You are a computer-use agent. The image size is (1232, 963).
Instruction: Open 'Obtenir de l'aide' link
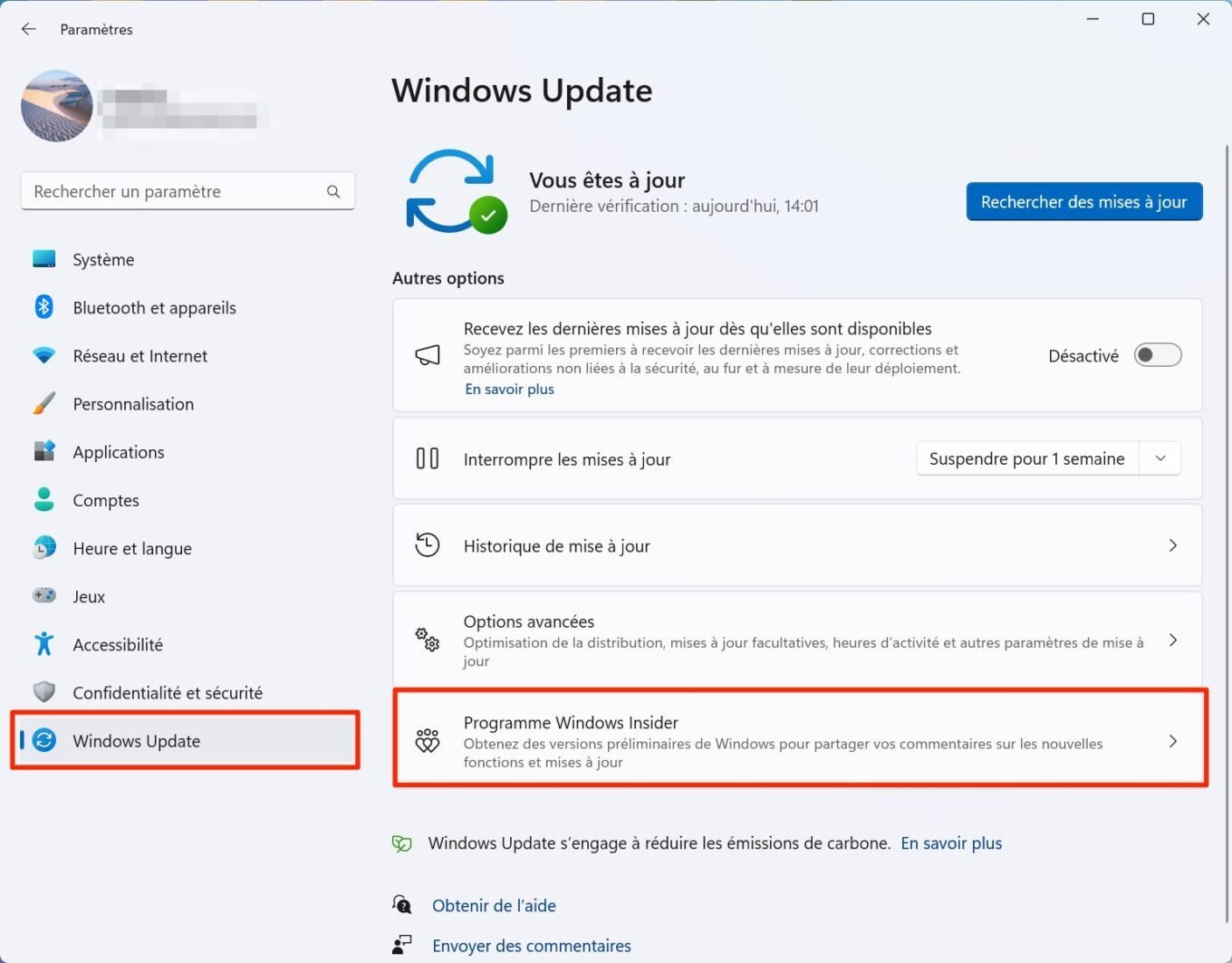pyautogui.click(x=494, y=905)
